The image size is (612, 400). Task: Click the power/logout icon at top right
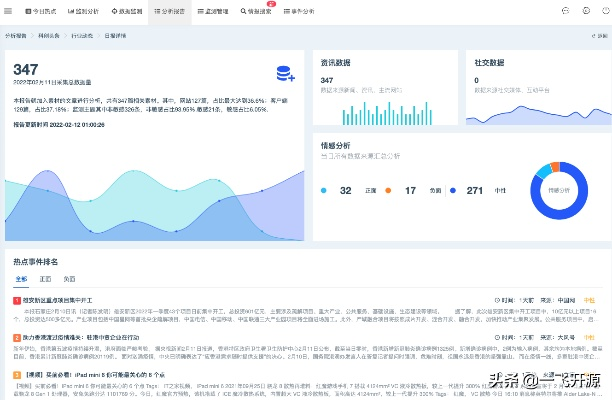tap(606, 11)
